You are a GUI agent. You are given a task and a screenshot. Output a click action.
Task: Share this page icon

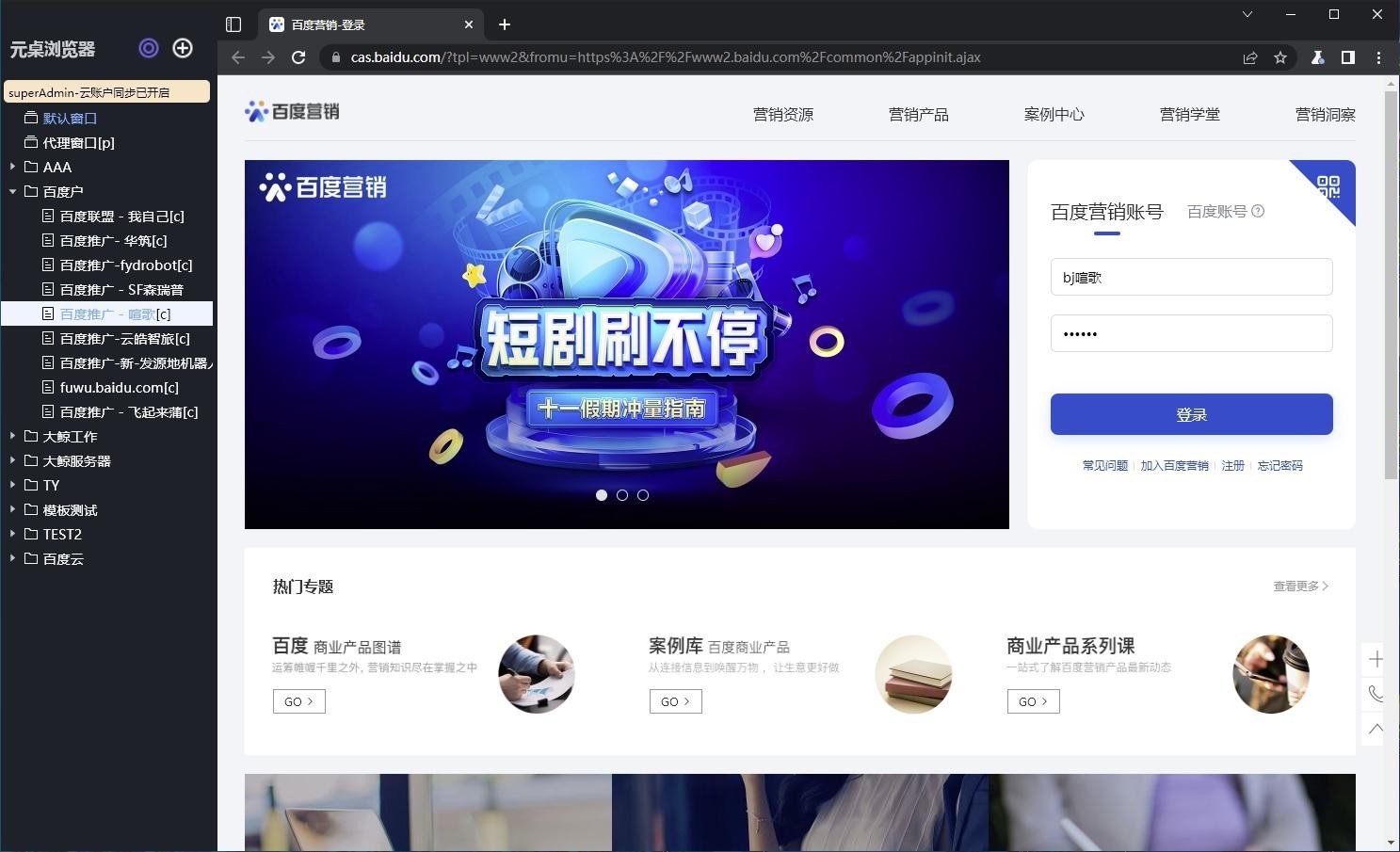click(1250, 57)
